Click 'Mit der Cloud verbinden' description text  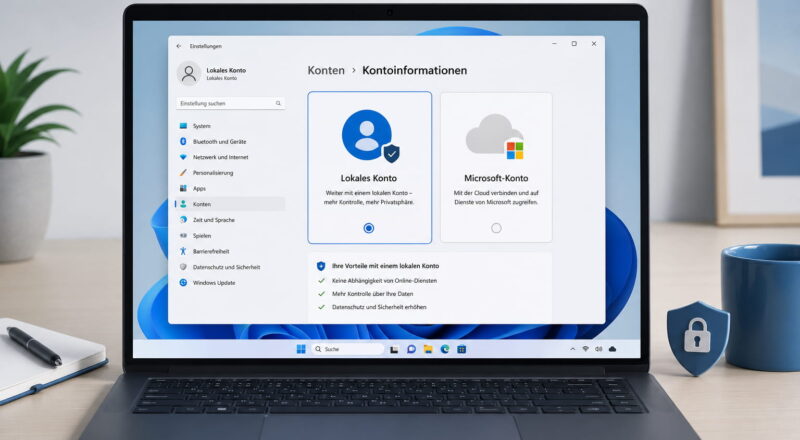point(496,198)
